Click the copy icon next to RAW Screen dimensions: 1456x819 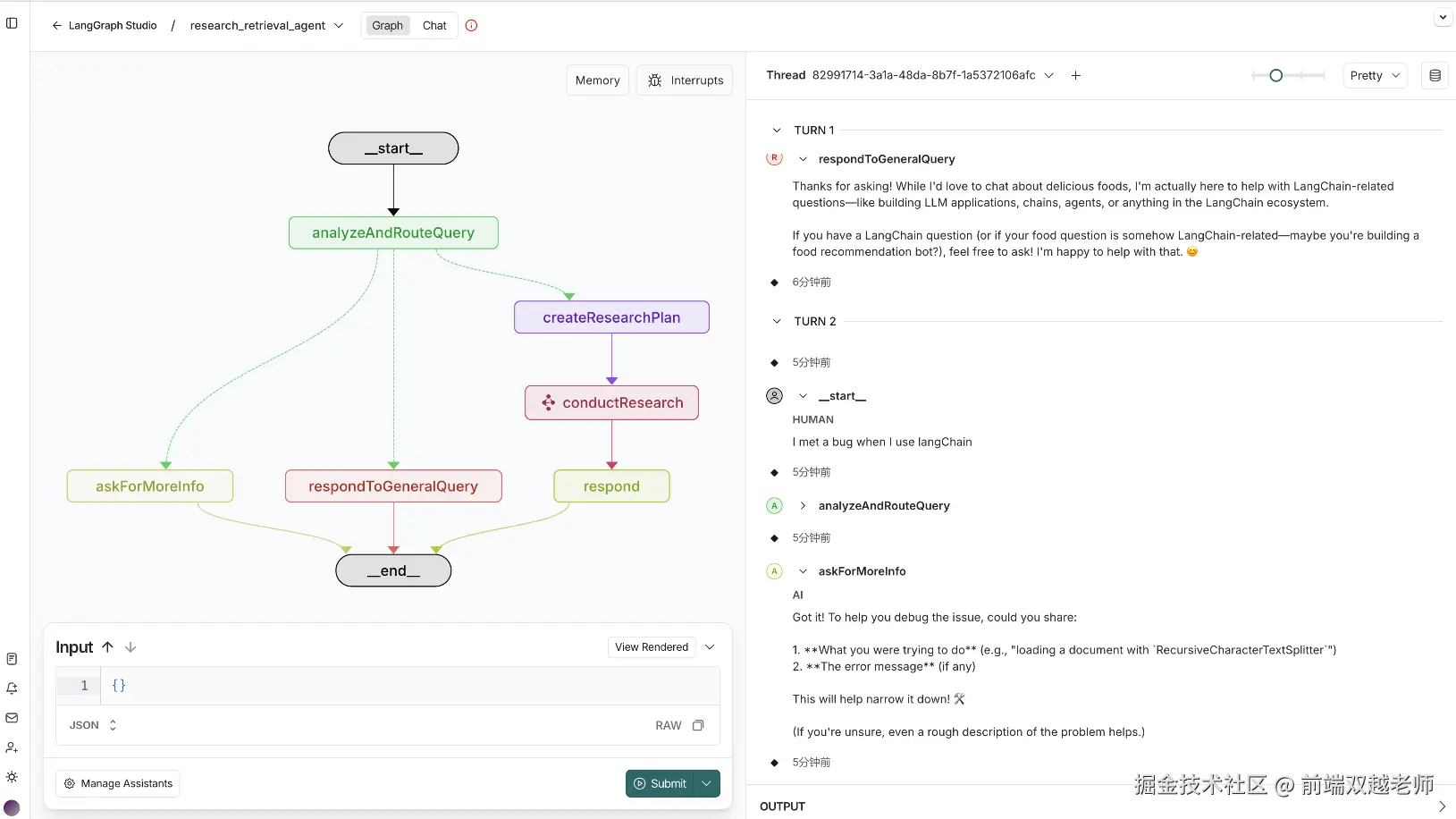698,726
